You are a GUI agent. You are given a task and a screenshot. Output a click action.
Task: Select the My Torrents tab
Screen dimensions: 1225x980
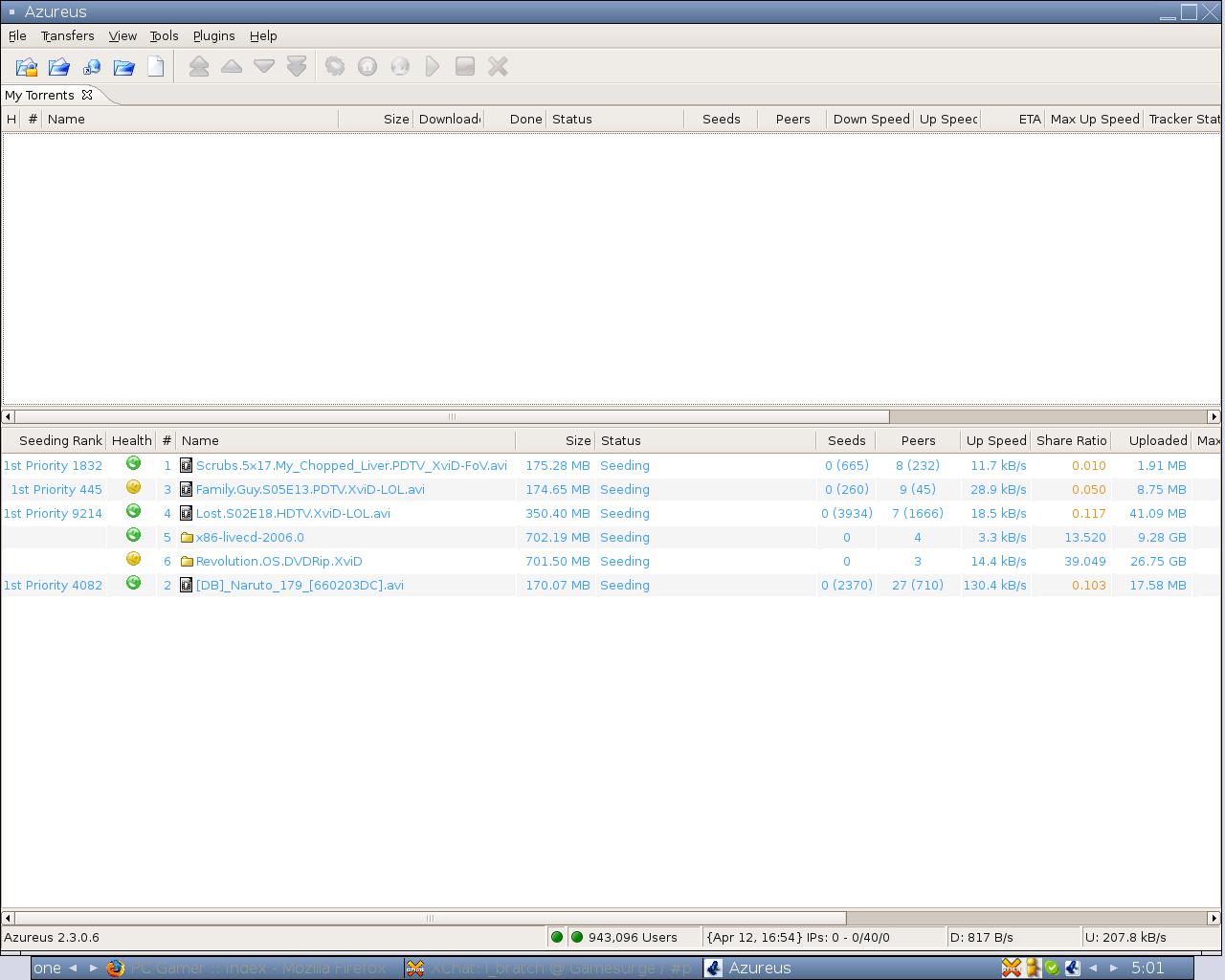click(x=39, y=95)
